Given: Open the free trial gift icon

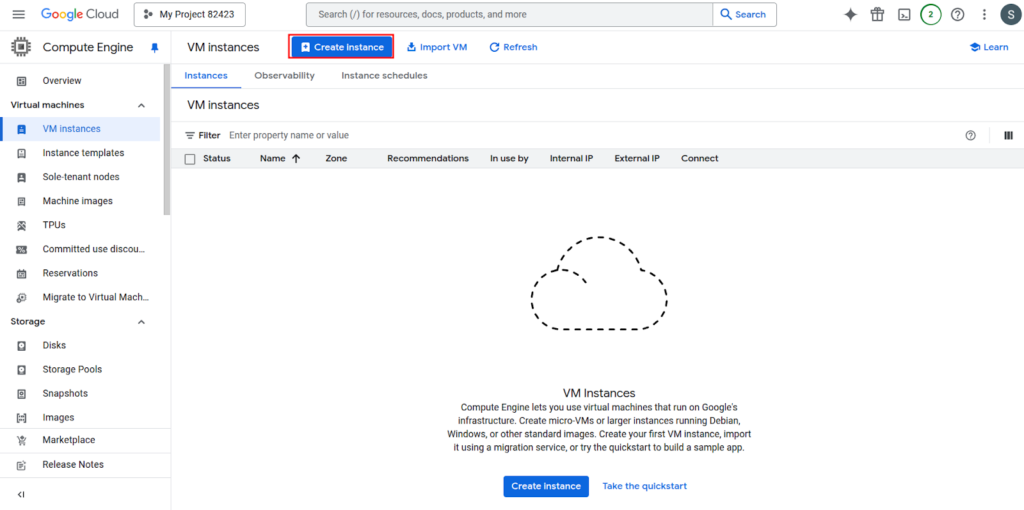Looking at the screenshot, I should 877,14.
